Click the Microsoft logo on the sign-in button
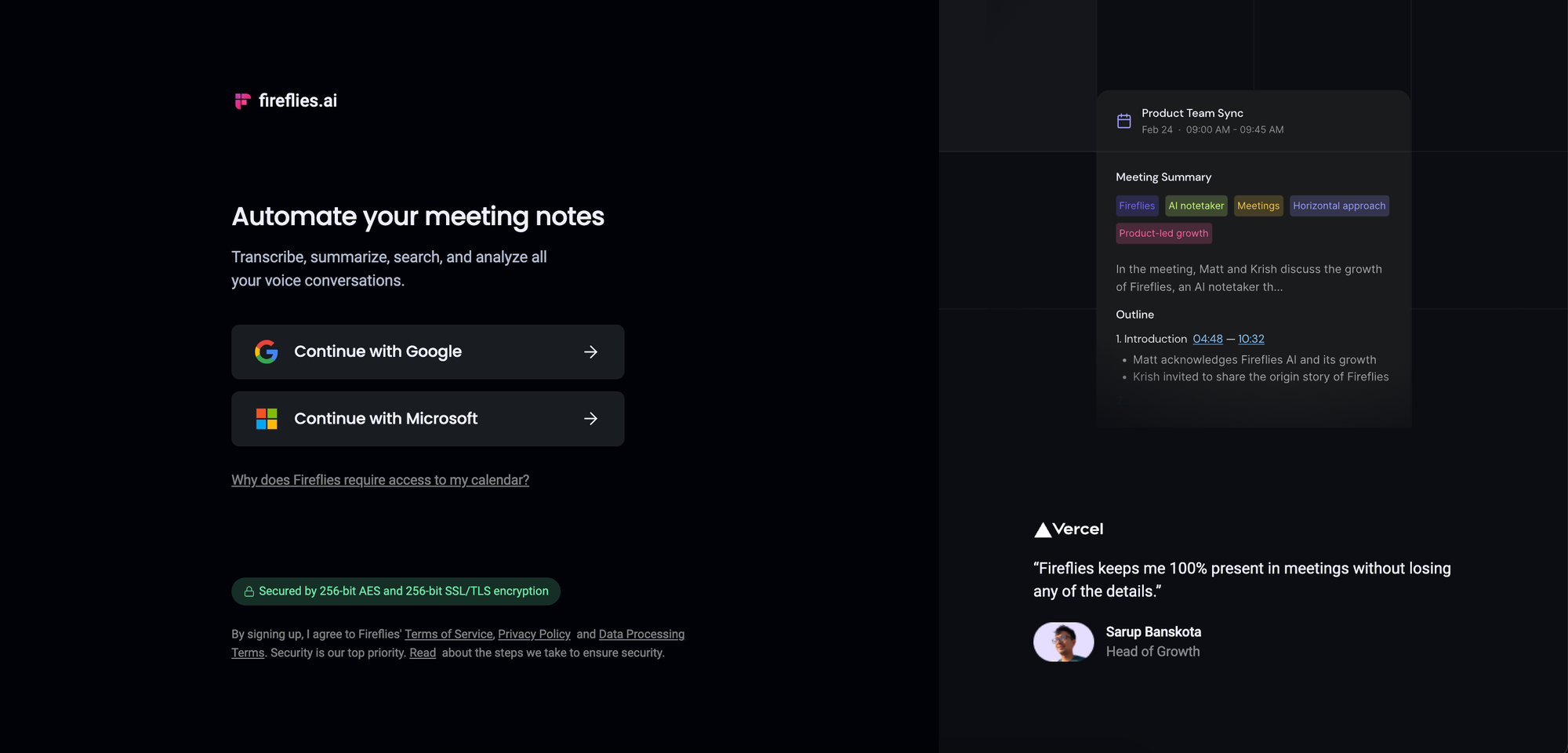The height and width of the screenshot is (753, 1568). click(267, 418)
